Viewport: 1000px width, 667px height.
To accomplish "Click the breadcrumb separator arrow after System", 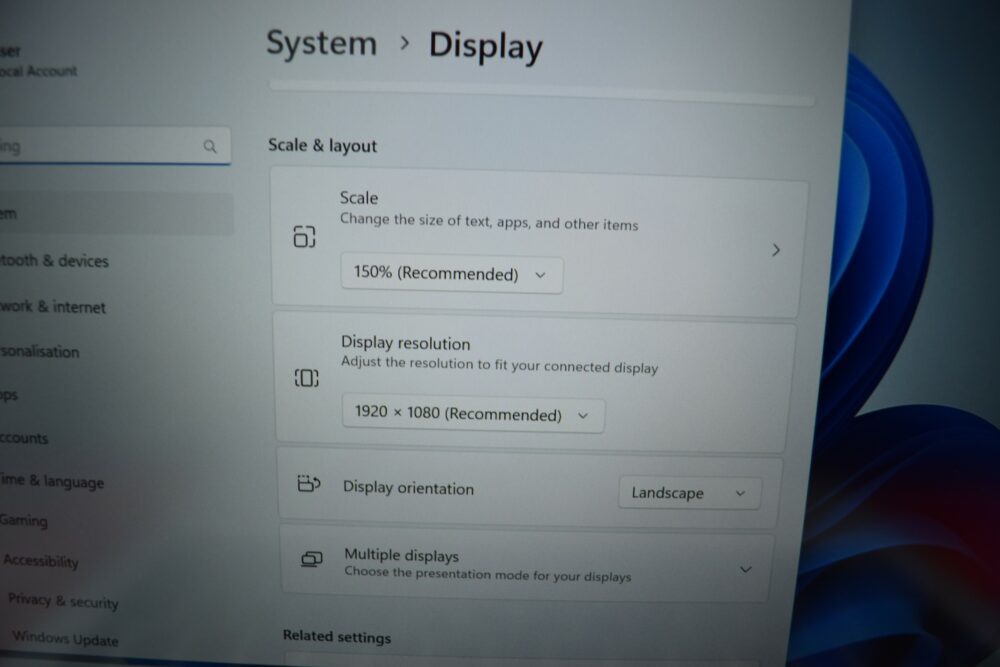I will pyautogui.click(x=404, y=43).
